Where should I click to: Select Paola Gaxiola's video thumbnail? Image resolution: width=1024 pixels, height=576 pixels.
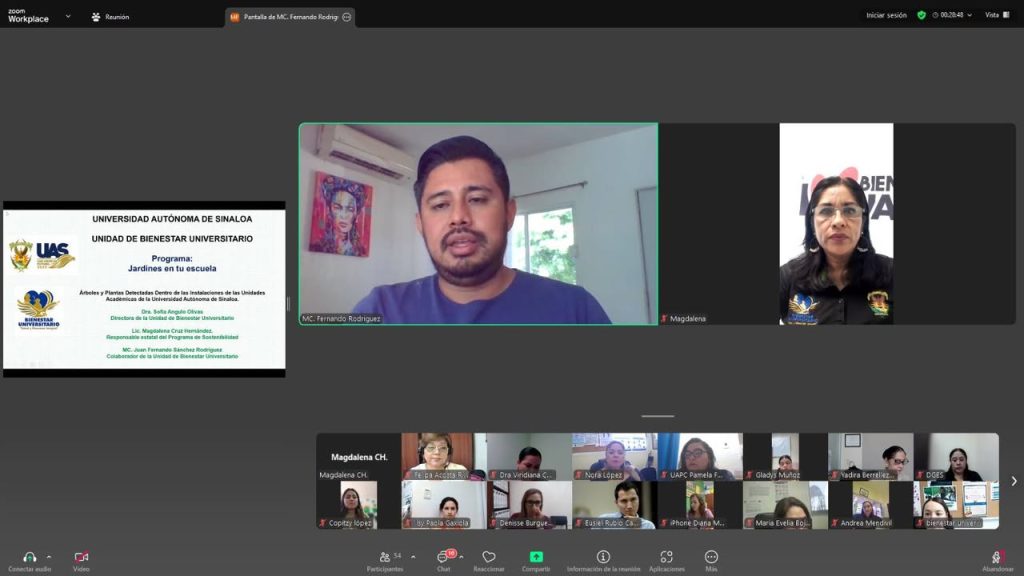point(444,505)
